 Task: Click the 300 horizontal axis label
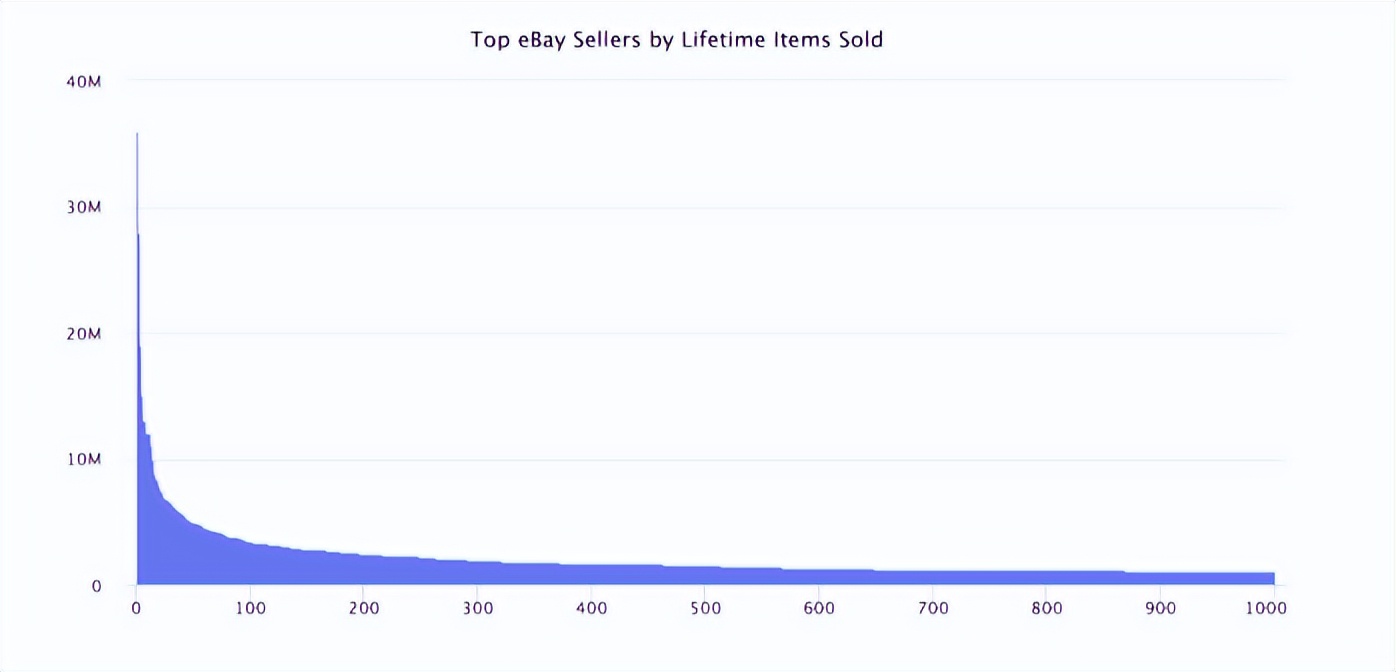478,607
